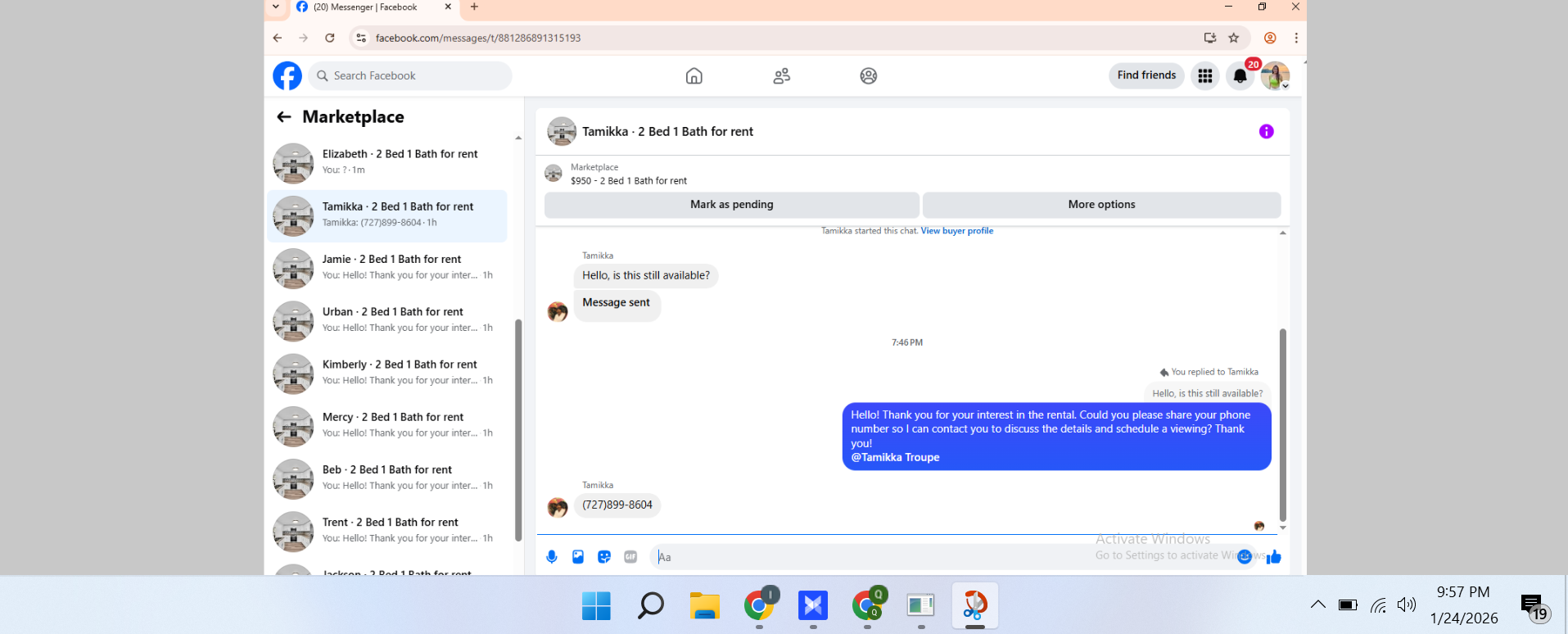This screenshot has width=1568, height=634.
Task: Send a thumbs-up like
Action: click(1274, 557)
